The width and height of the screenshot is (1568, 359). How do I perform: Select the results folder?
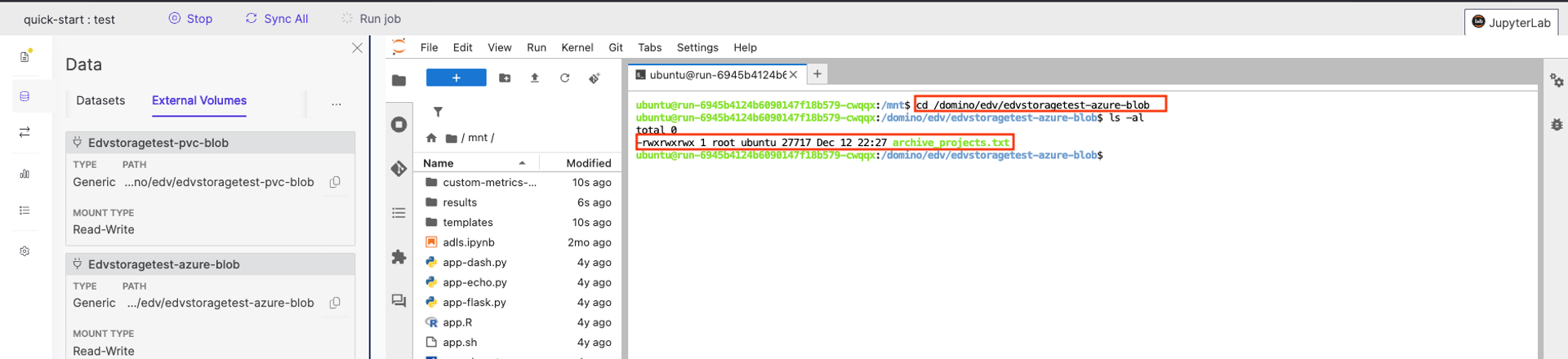coord(518,202)
